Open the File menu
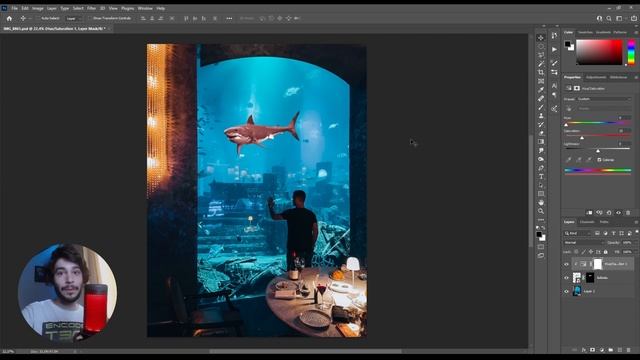 click(14, 8)
